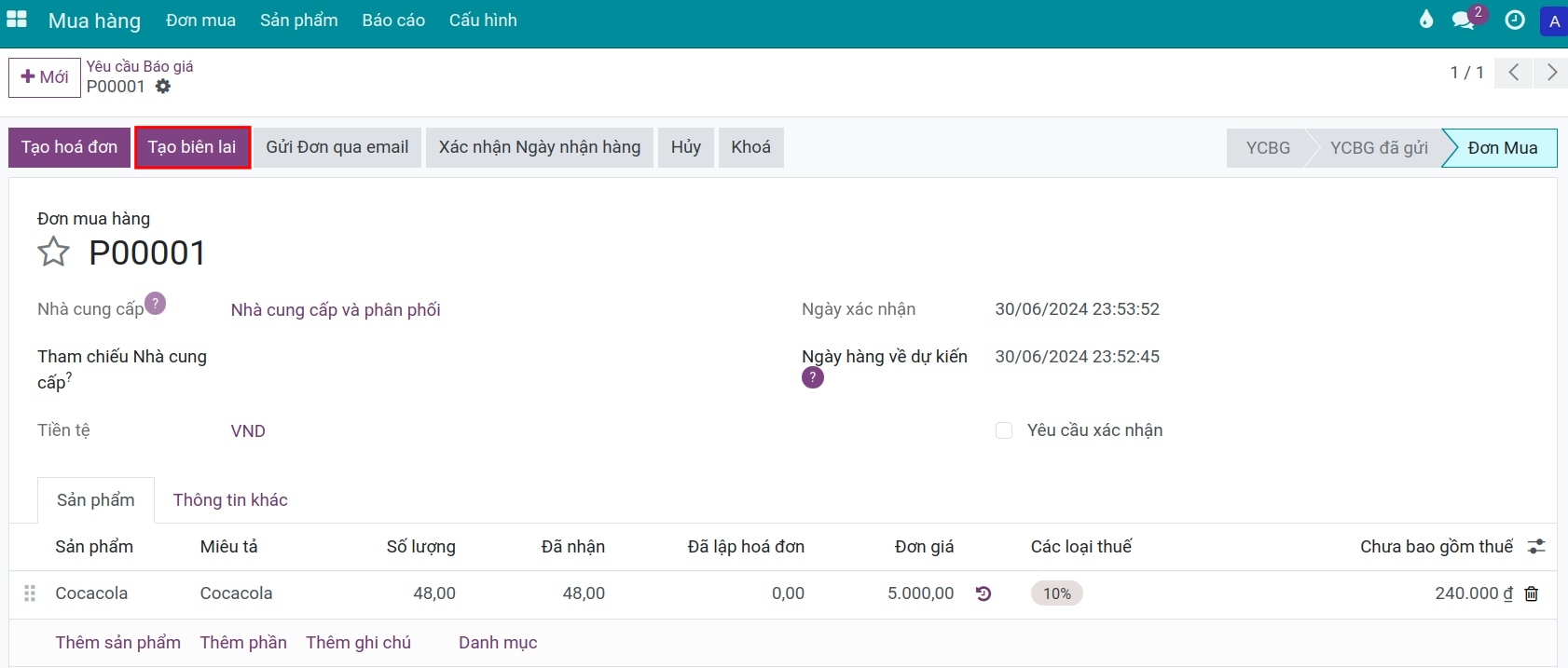1568x668 pixels.
Task: Delete the Cocacola line with trash icon
Action: click(1531, 593)
